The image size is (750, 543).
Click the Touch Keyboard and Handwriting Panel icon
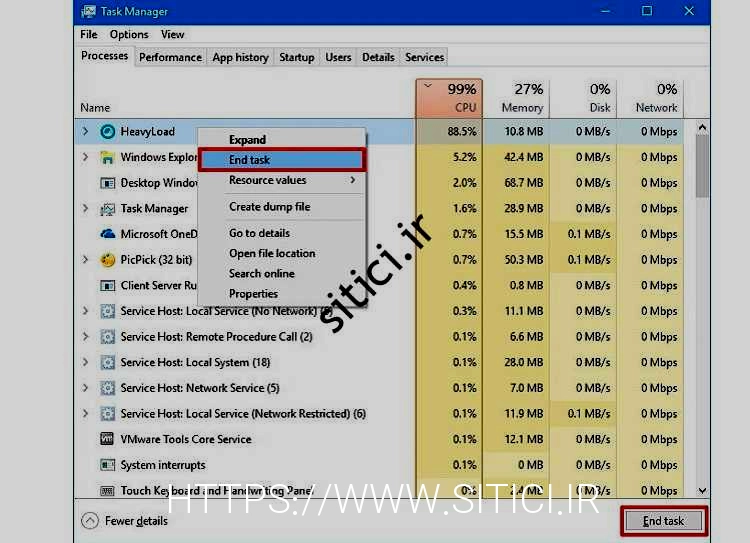click(107, 491)
